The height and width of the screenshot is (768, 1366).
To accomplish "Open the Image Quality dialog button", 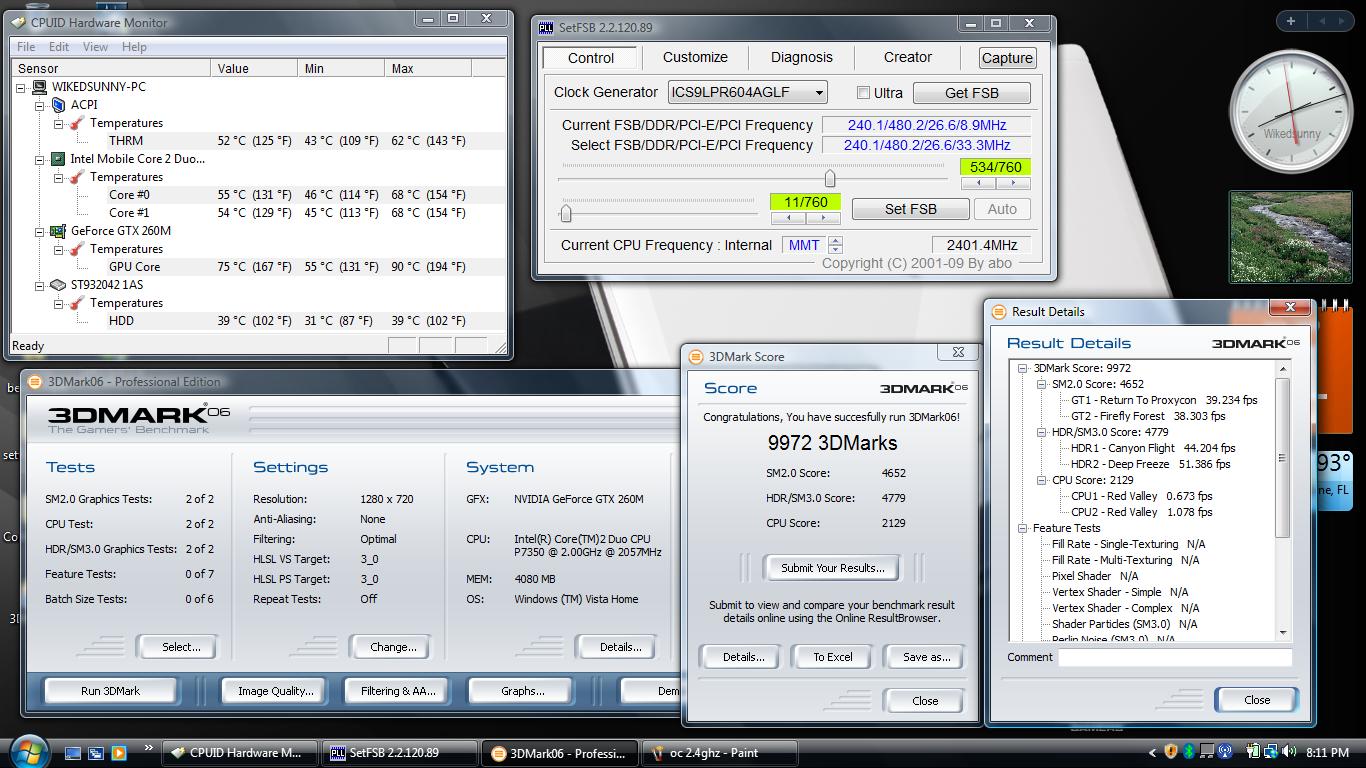I will point(275,691).
